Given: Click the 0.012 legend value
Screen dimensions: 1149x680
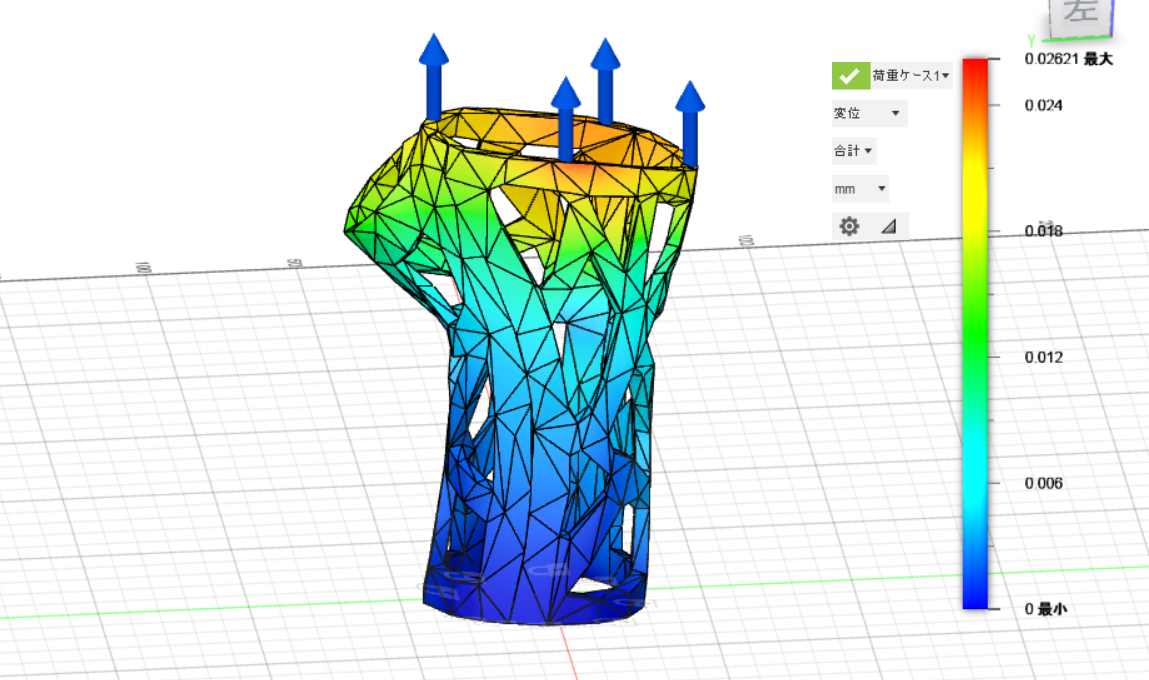Looking at the screenshot, I should 1043,358.
